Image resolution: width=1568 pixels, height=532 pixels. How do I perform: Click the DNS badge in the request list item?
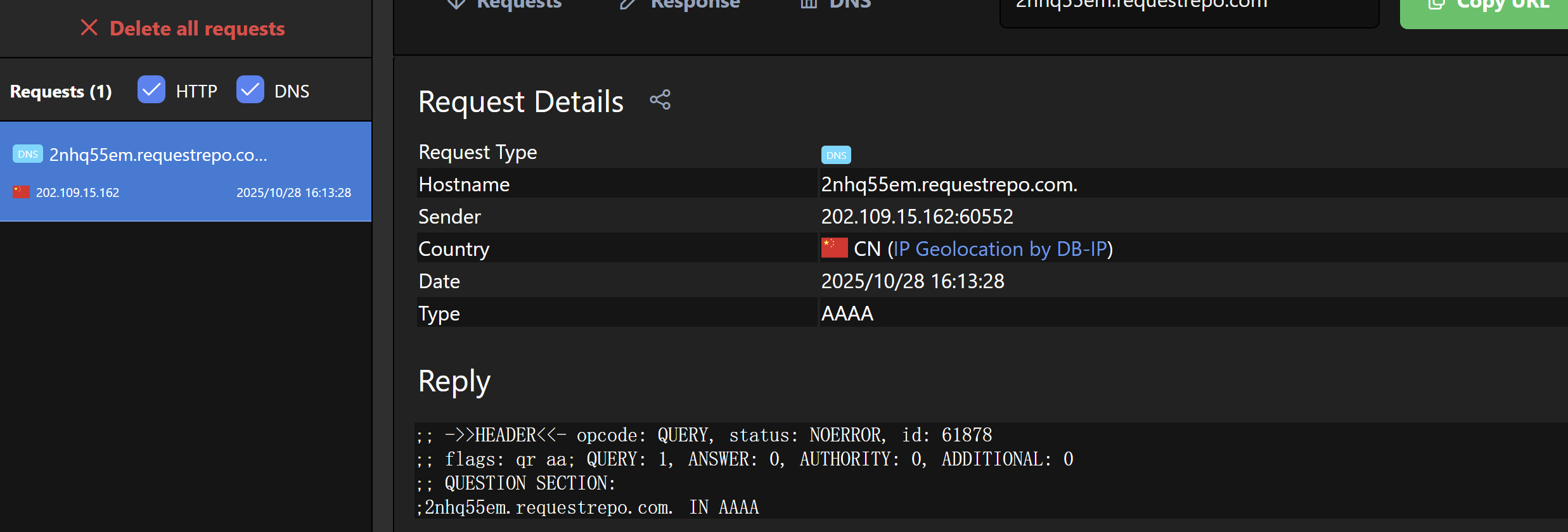click(x=27, y=154)
